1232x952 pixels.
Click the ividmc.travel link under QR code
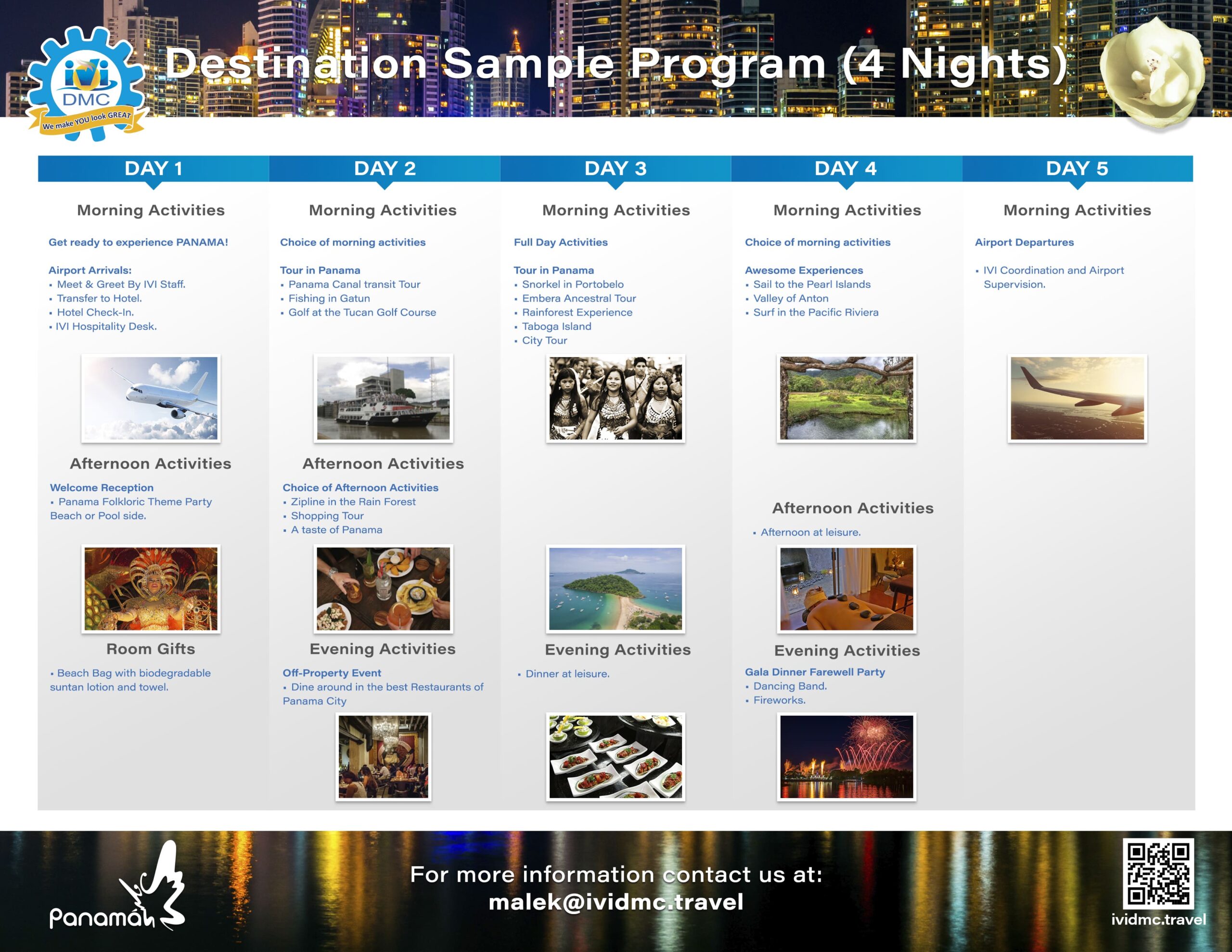click(1158, 920)
